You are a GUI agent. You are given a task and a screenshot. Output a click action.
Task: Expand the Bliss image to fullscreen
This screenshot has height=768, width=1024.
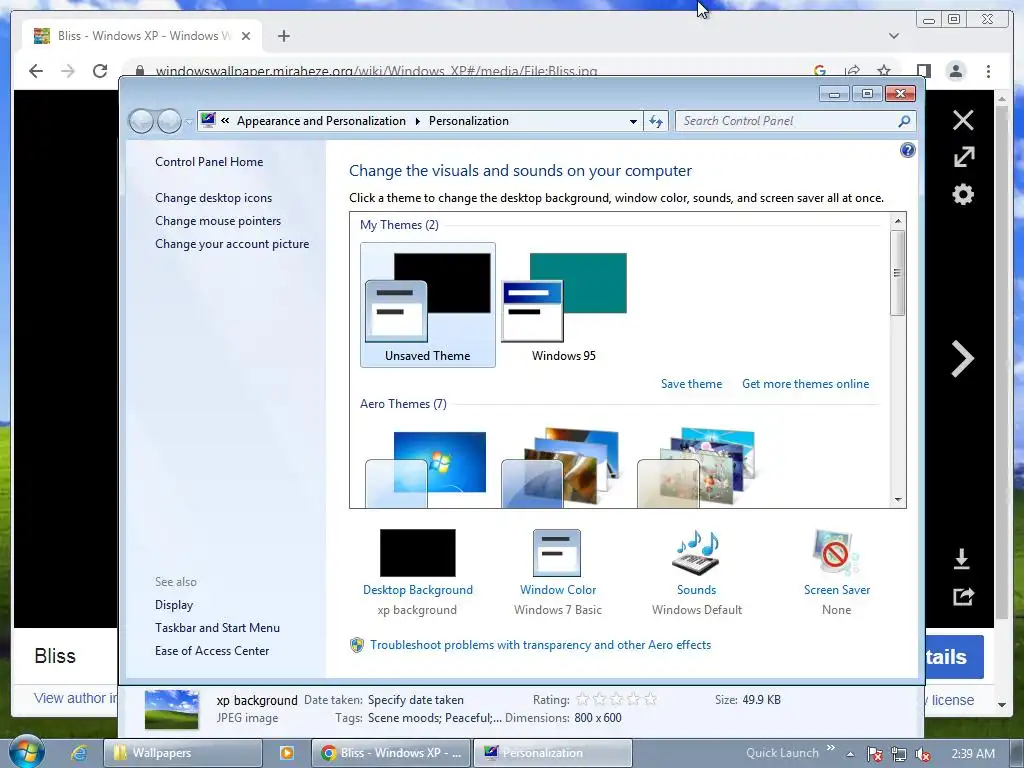pos(963,157)
